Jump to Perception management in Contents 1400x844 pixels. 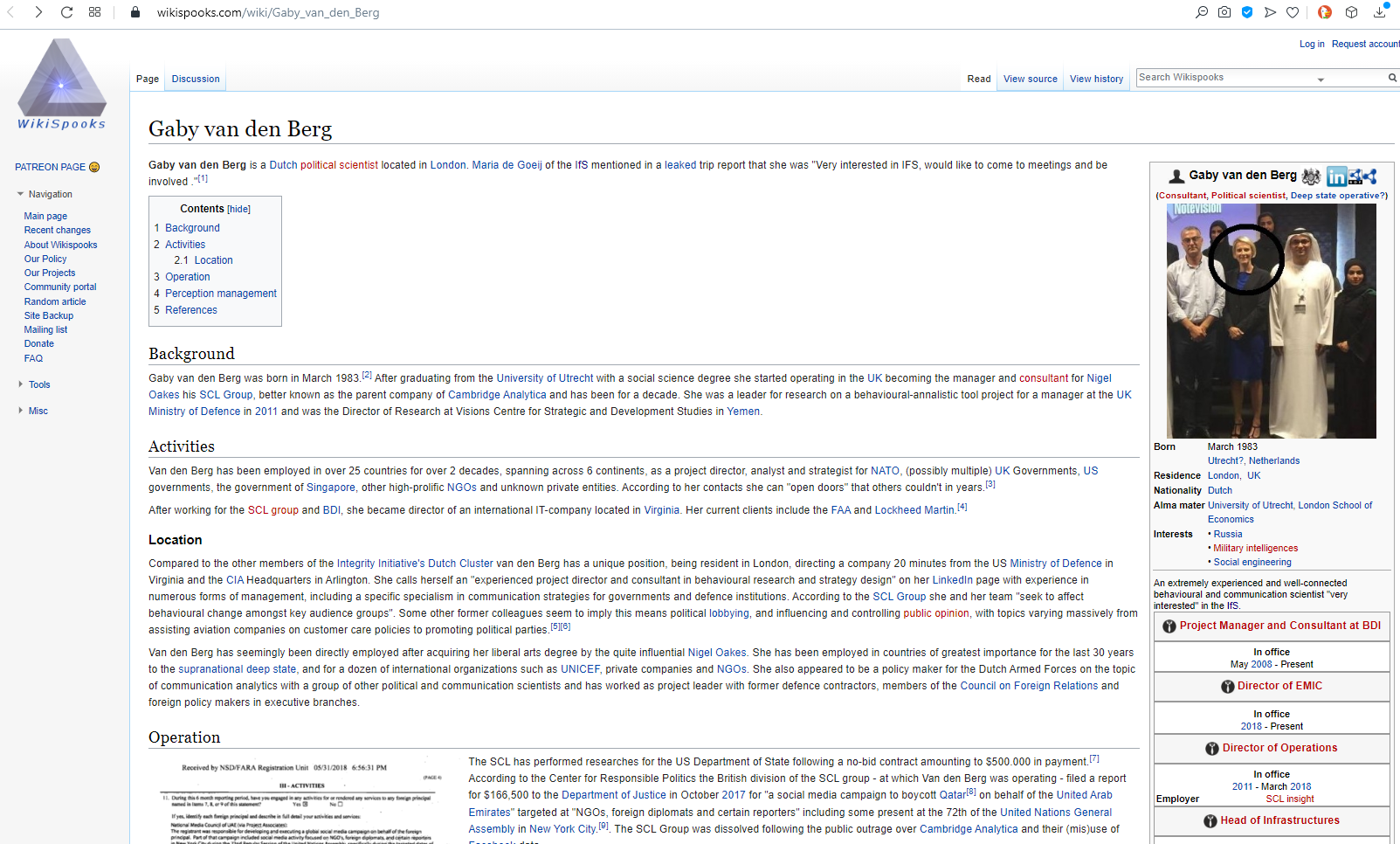tap(221, 294)
